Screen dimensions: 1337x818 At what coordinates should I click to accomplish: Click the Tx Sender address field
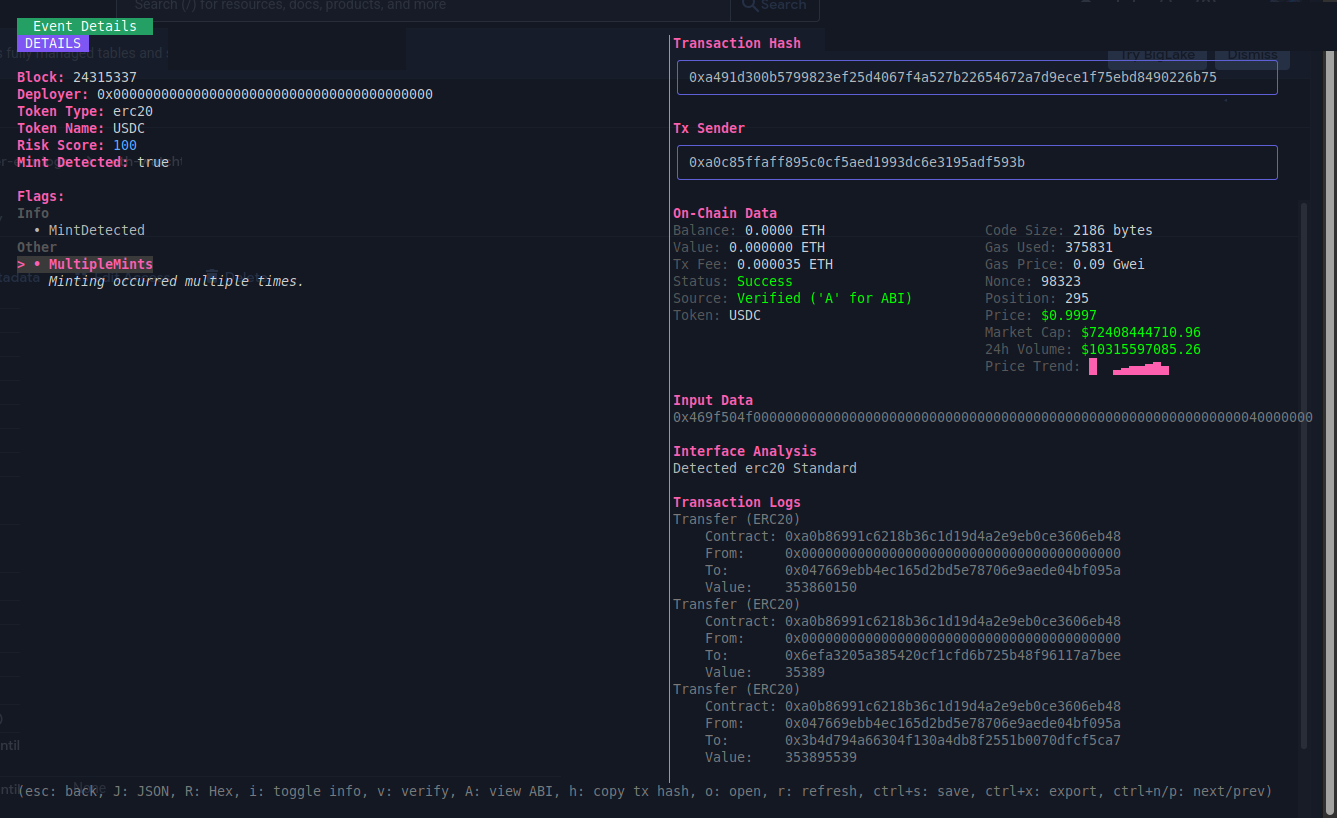point(976,163)
